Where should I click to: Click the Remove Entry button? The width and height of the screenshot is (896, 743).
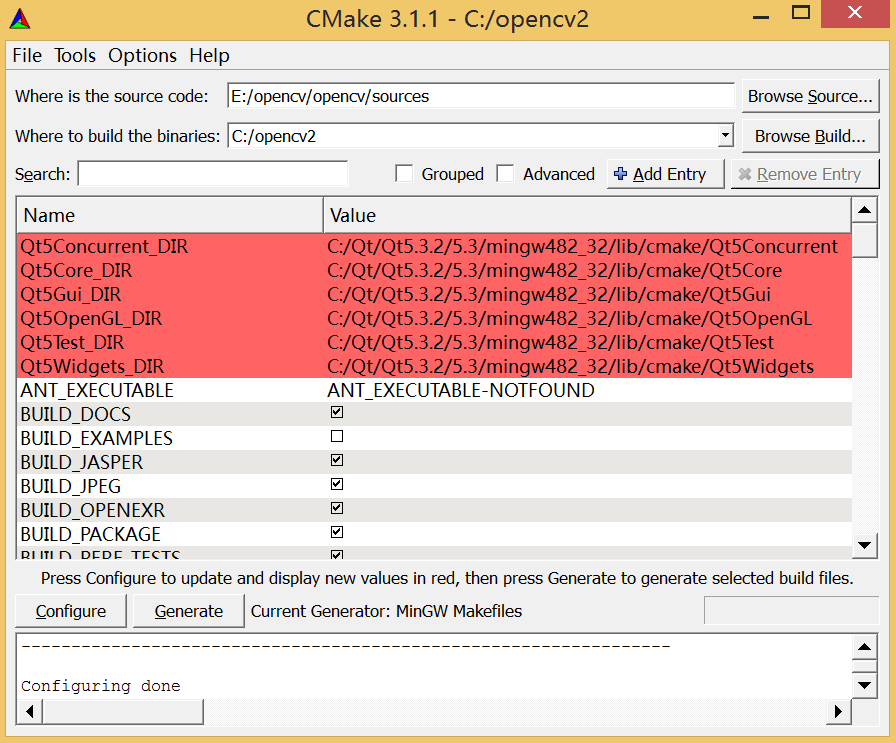805,174
